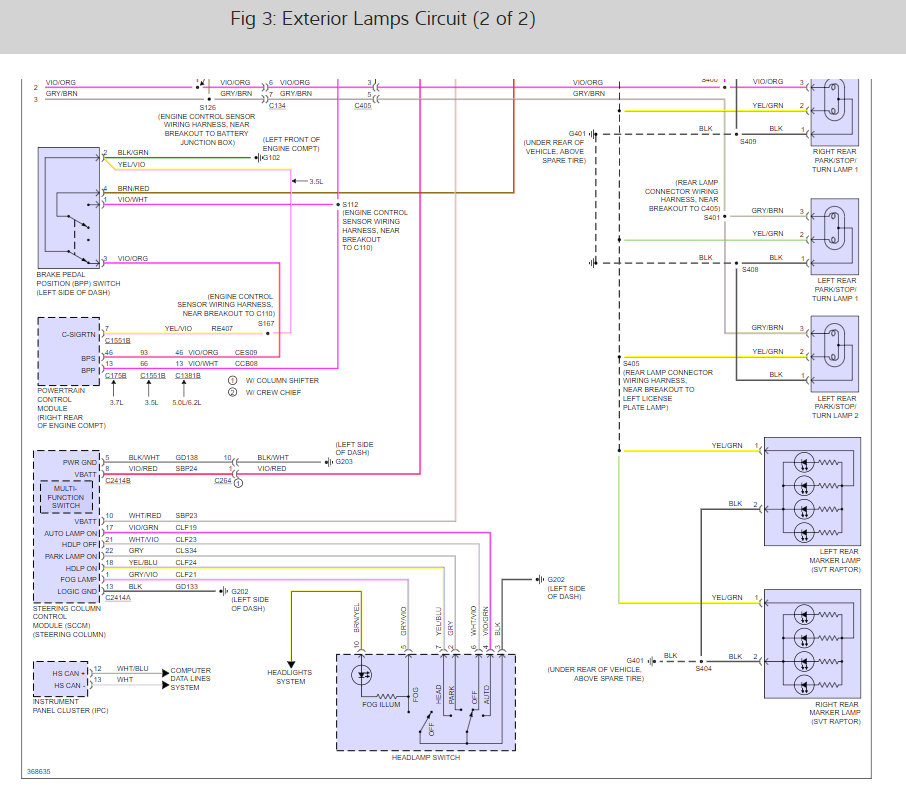This screenshot has width=906, height=791.
Task: Click the RIGHT REAR PARK/STOP/TURN LAMP 1 label
Action: (x=835, y=161)
